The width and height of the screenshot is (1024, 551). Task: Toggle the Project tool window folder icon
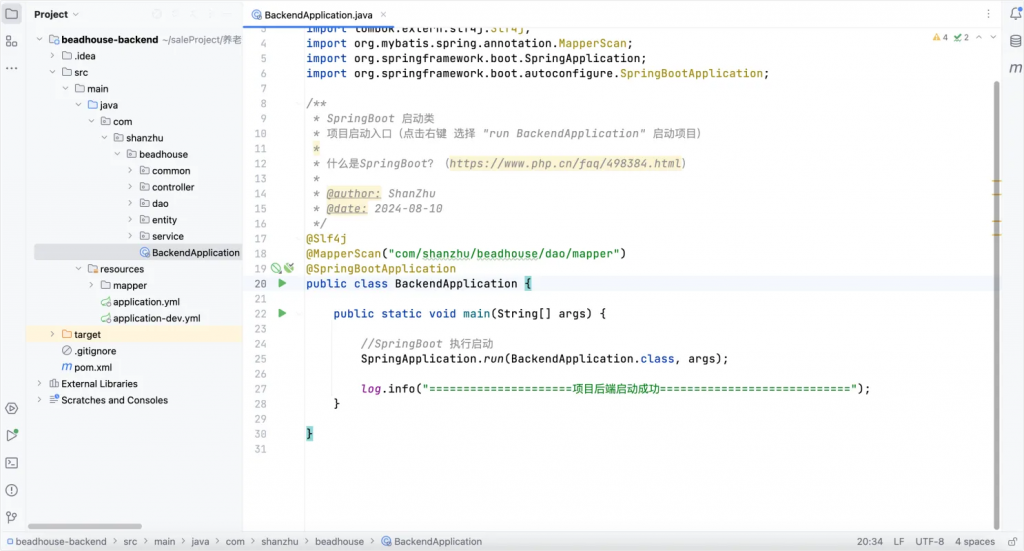[x=11, y=14]
